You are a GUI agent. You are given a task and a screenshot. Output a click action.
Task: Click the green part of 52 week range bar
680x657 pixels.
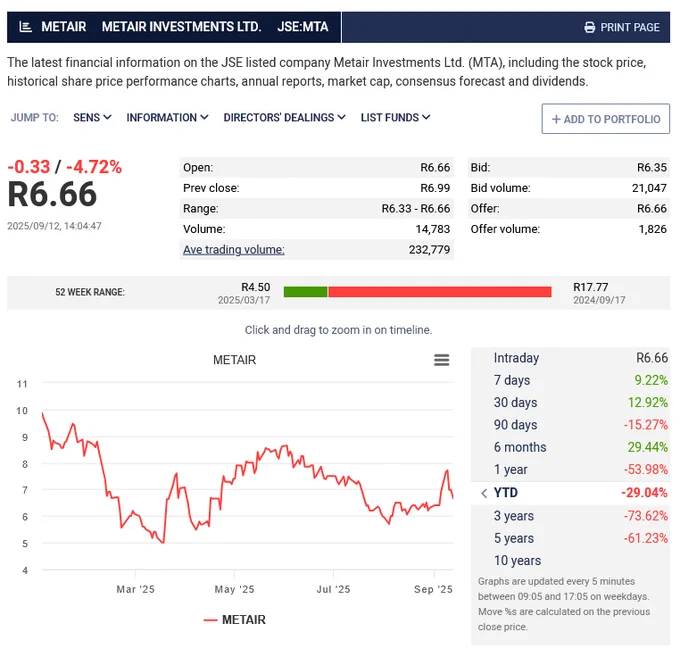305,292
